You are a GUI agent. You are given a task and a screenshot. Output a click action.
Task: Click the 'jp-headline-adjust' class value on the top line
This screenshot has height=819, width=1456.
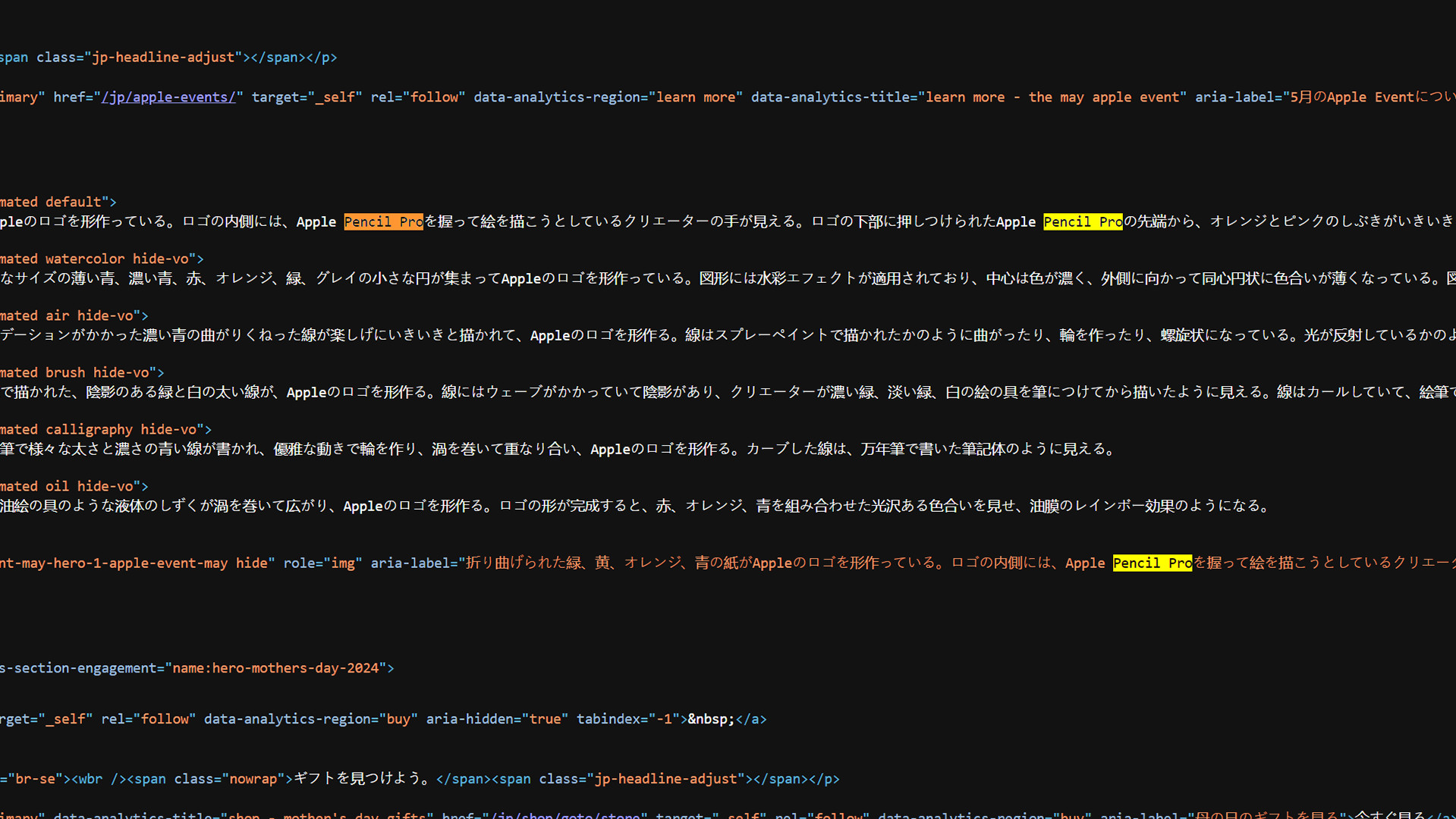[x=162, y=58]
